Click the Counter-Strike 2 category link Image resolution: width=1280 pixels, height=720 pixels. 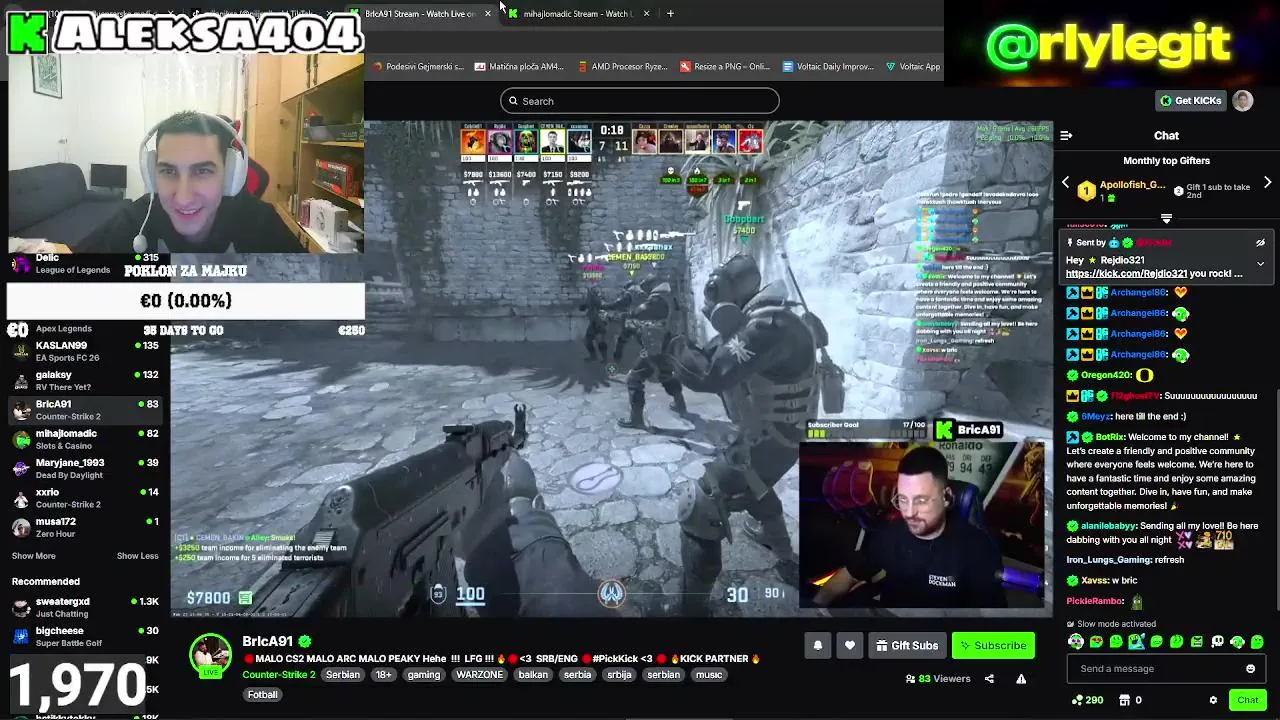278,675
